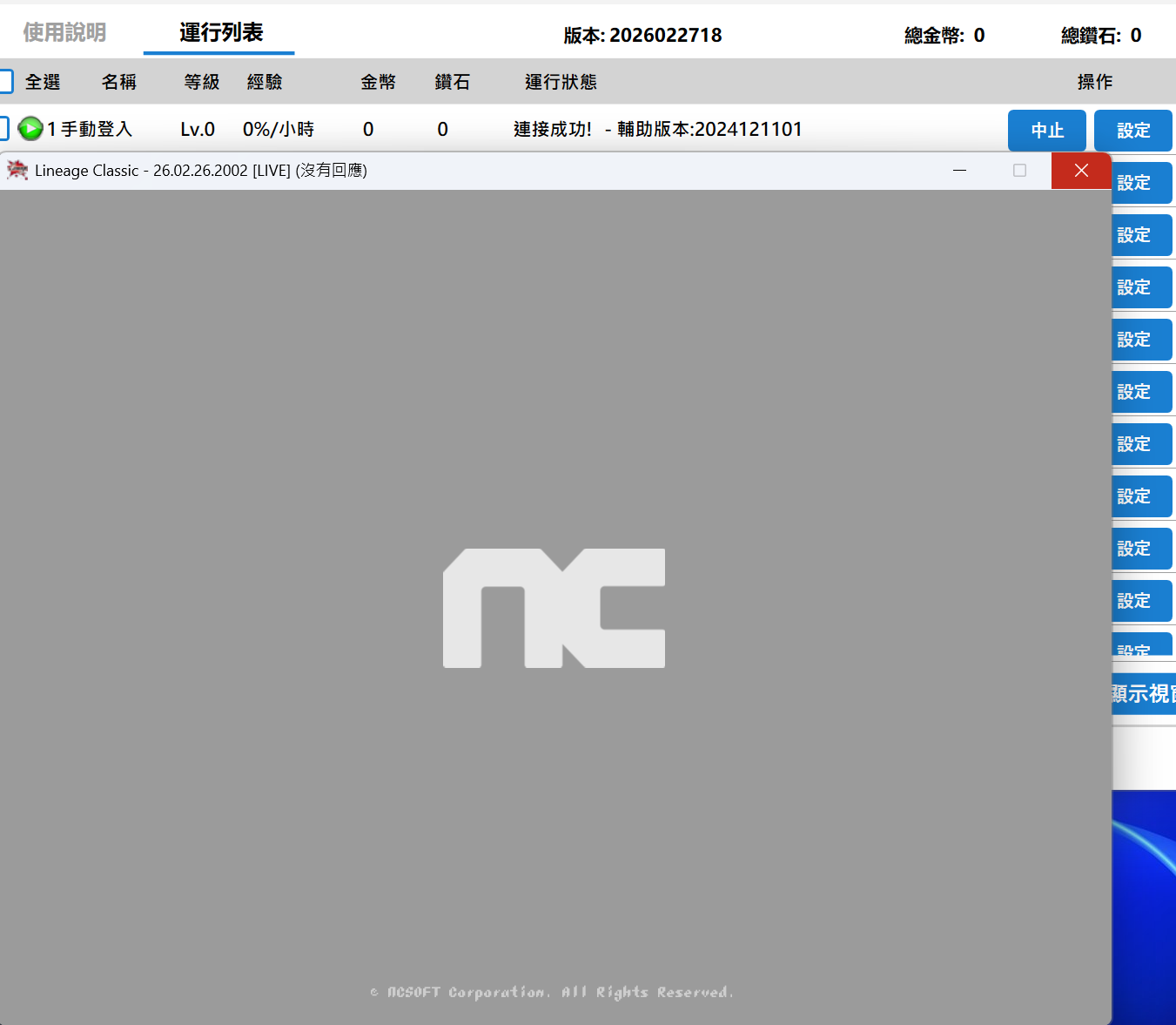Close the Lineage Classic window
The height and width of the screenshot is (1025, 1176).
[x=1081, y=171]
